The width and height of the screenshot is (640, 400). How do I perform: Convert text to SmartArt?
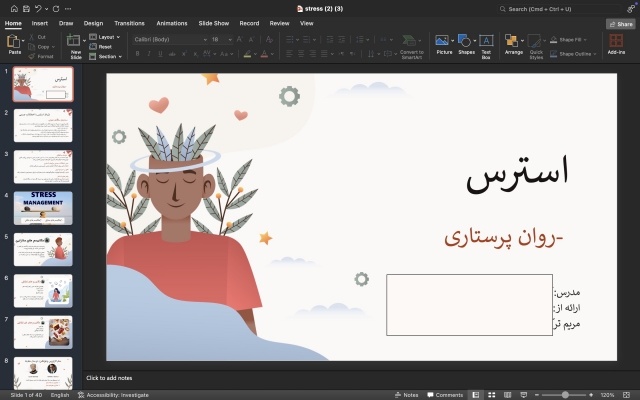(x=411, y=47)
